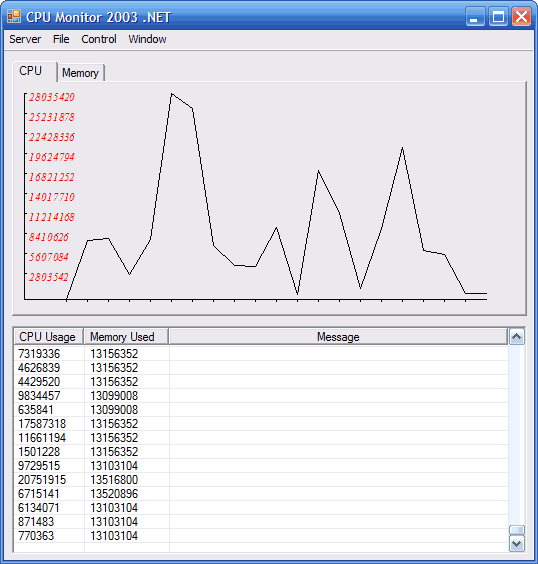The image size is (538, 564).
Task: Click the chart axis label 28035420
Action: (x=52, y=97)
